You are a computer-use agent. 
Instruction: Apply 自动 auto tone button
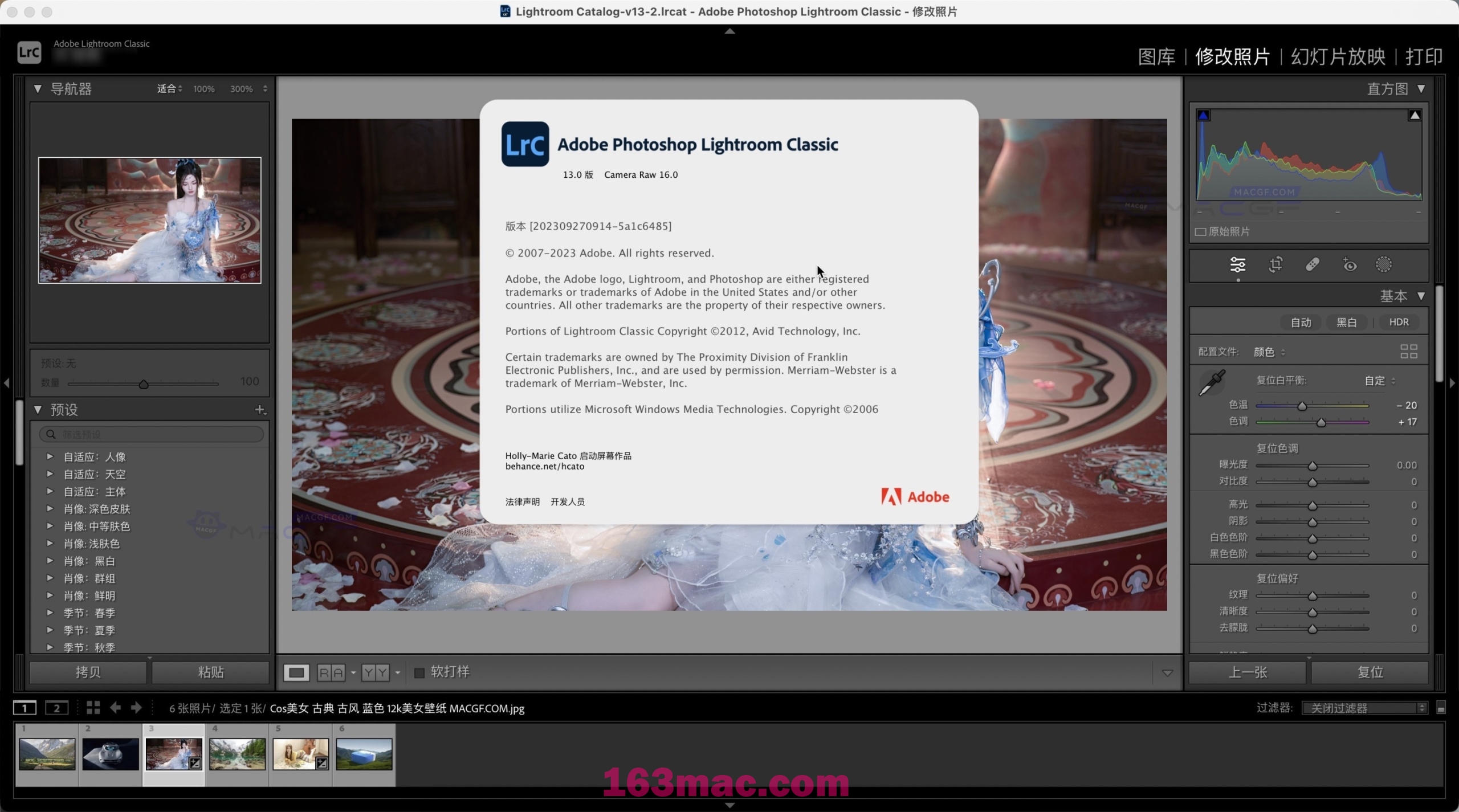coord(1301,323)
